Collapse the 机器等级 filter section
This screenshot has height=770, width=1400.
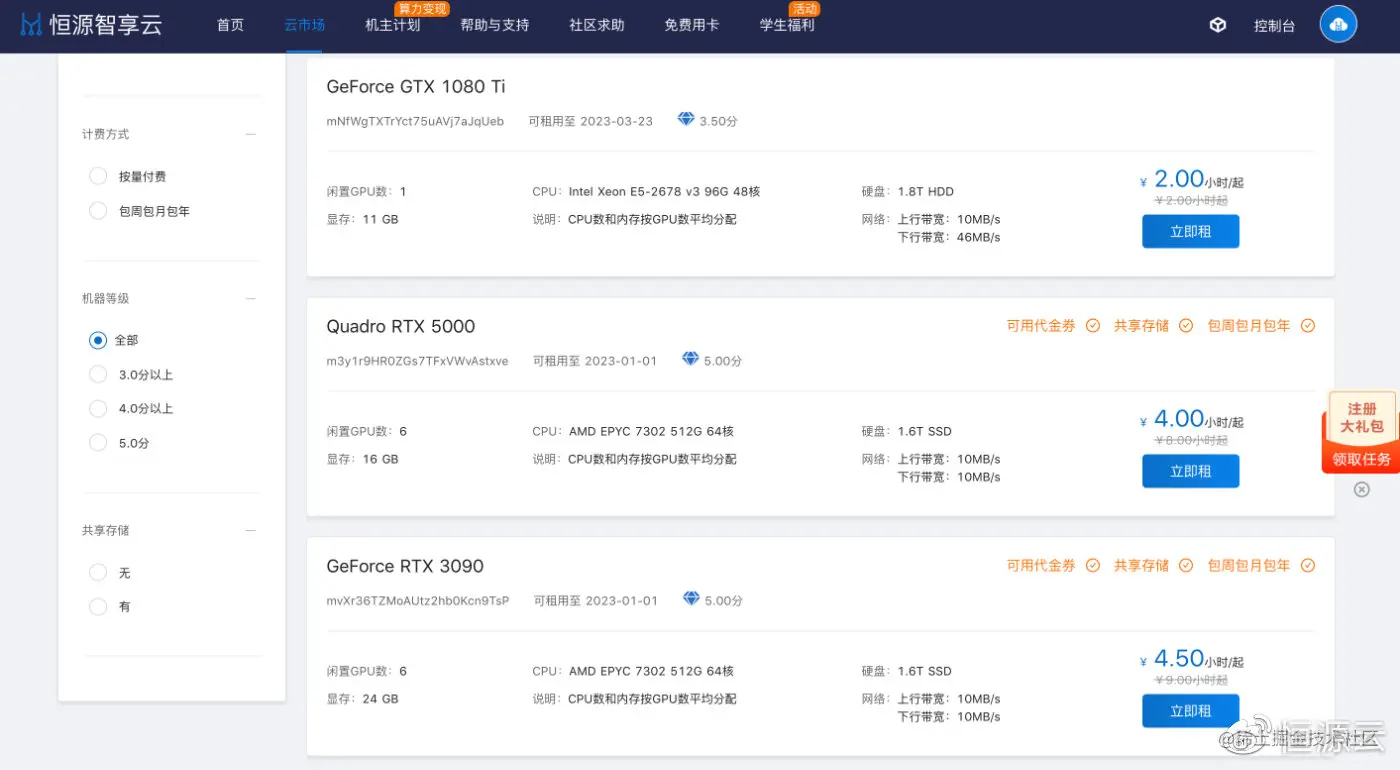(x=251, y=298)
